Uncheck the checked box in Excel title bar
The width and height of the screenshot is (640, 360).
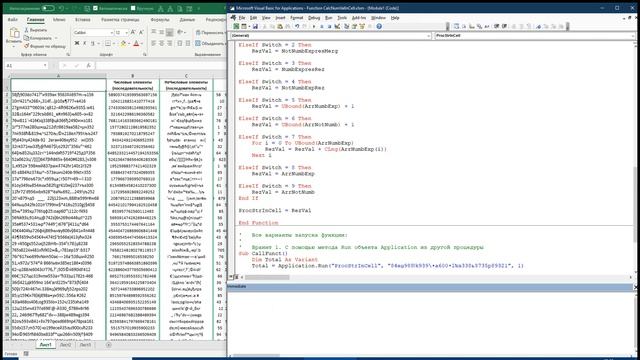click(95, 8)
